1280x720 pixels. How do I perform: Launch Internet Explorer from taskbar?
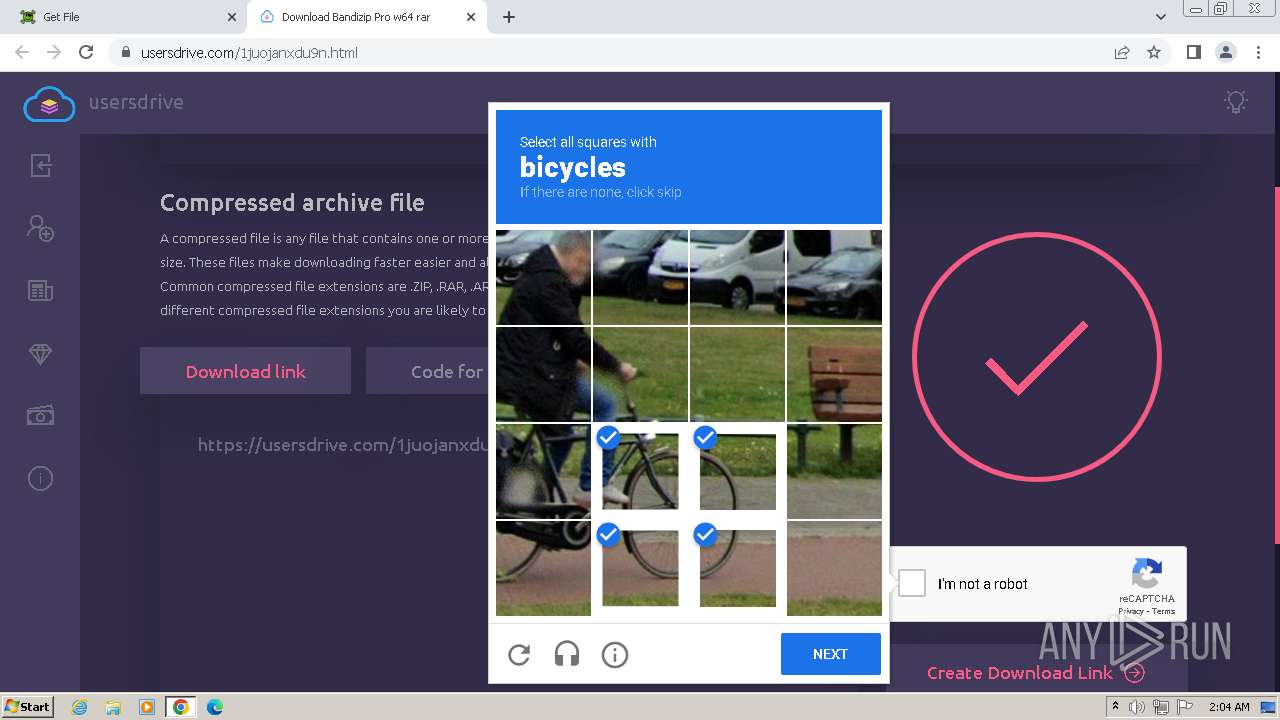click(80, 707)
